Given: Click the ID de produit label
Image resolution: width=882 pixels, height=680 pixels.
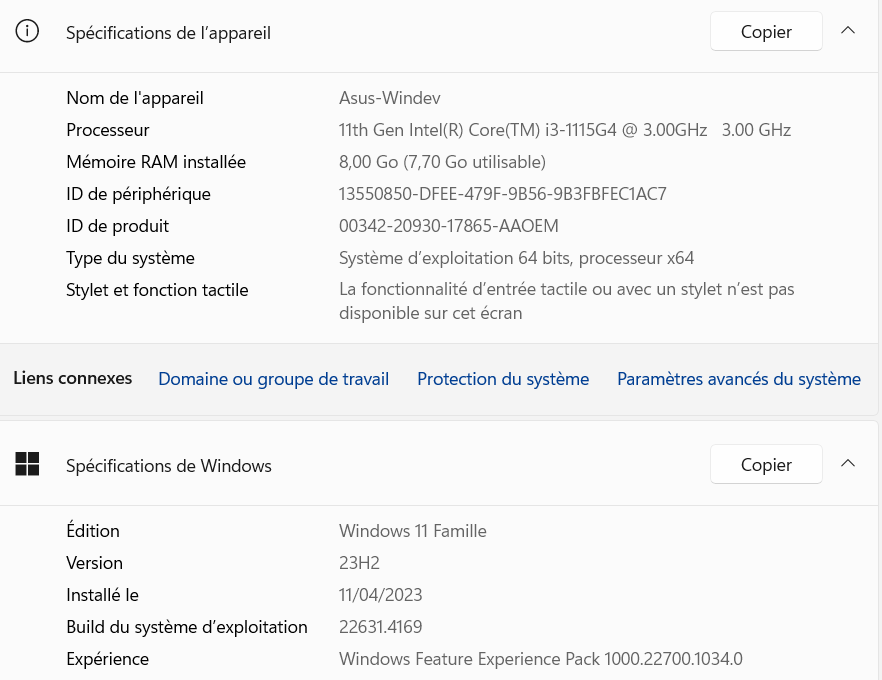Looking at the screenshot, I should point(118,226).
